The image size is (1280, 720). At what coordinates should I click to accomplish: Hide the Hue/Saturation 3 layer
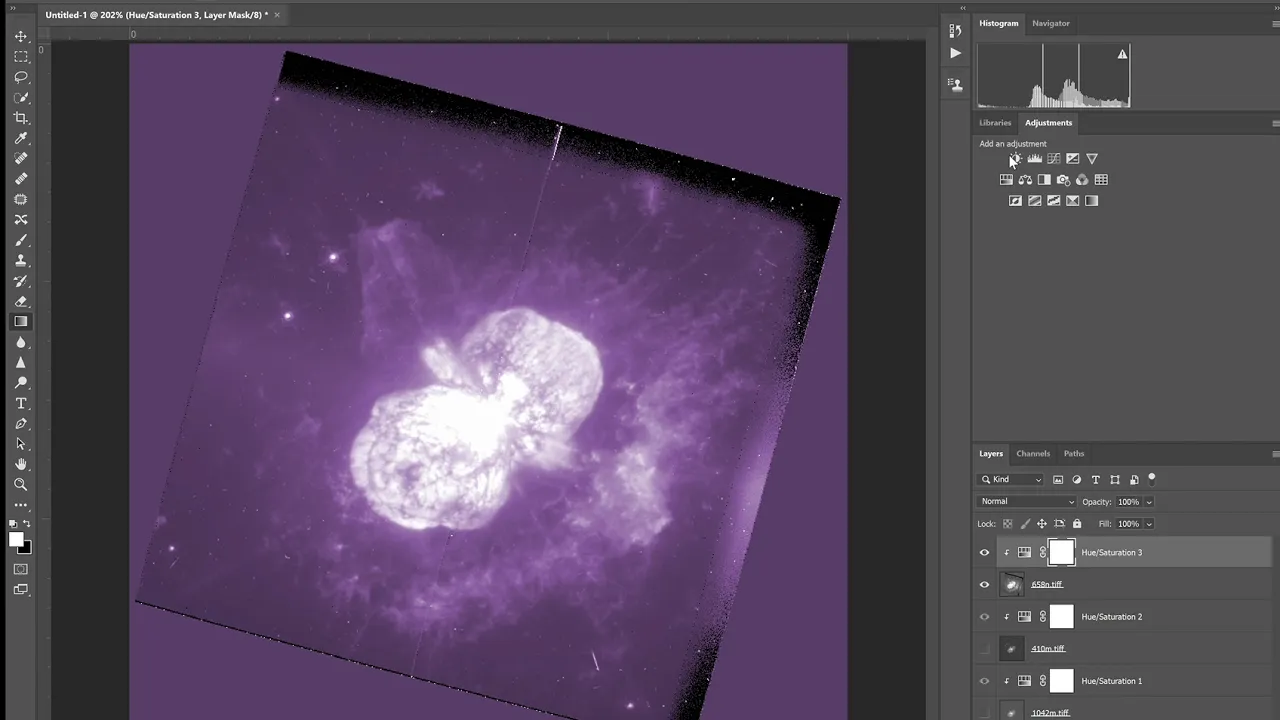point(984,552)
